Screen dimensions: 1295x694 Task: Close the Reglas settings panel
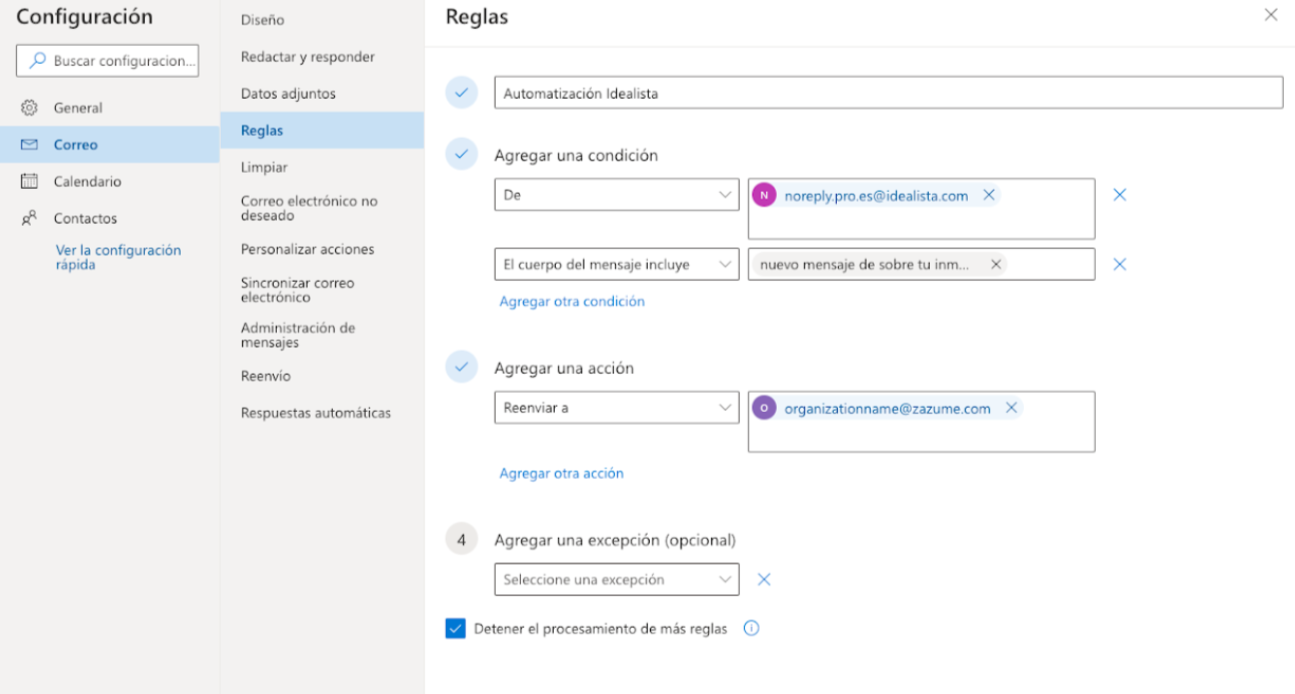point(1271,15)
